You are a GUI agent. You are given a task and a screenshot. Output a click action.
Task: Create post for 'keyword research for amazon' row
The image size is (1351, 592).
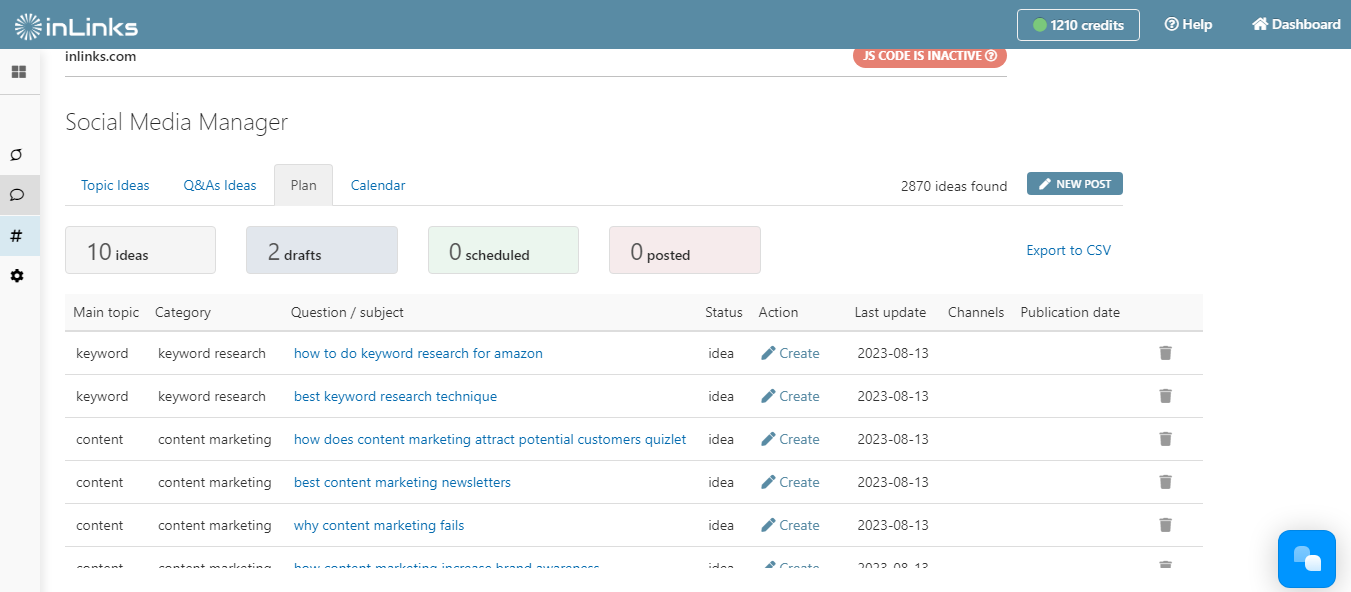click(790, 353)
